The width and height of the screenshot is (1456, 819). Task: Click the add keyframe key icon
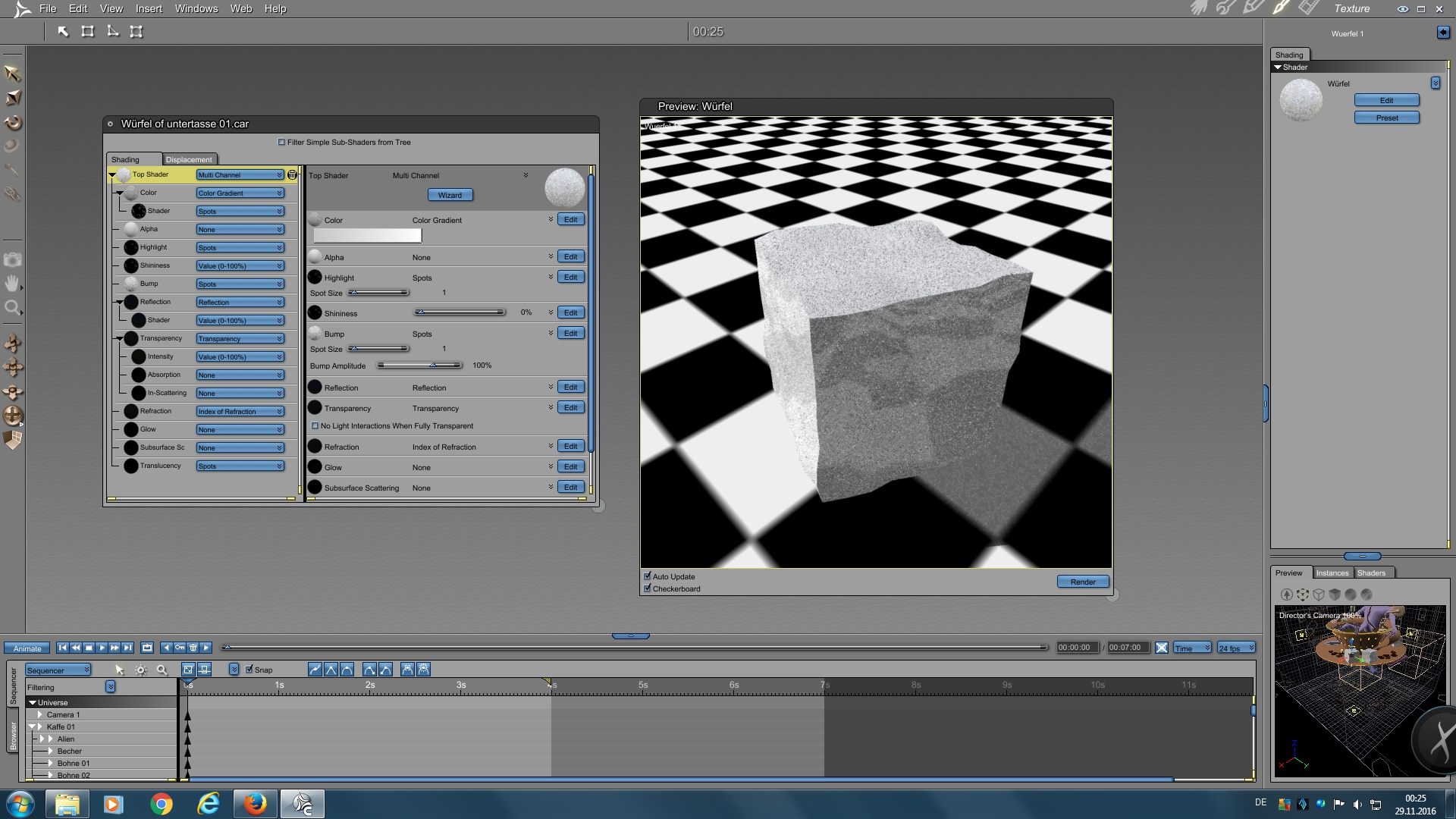pyautogui.click(x=180, y=648)
